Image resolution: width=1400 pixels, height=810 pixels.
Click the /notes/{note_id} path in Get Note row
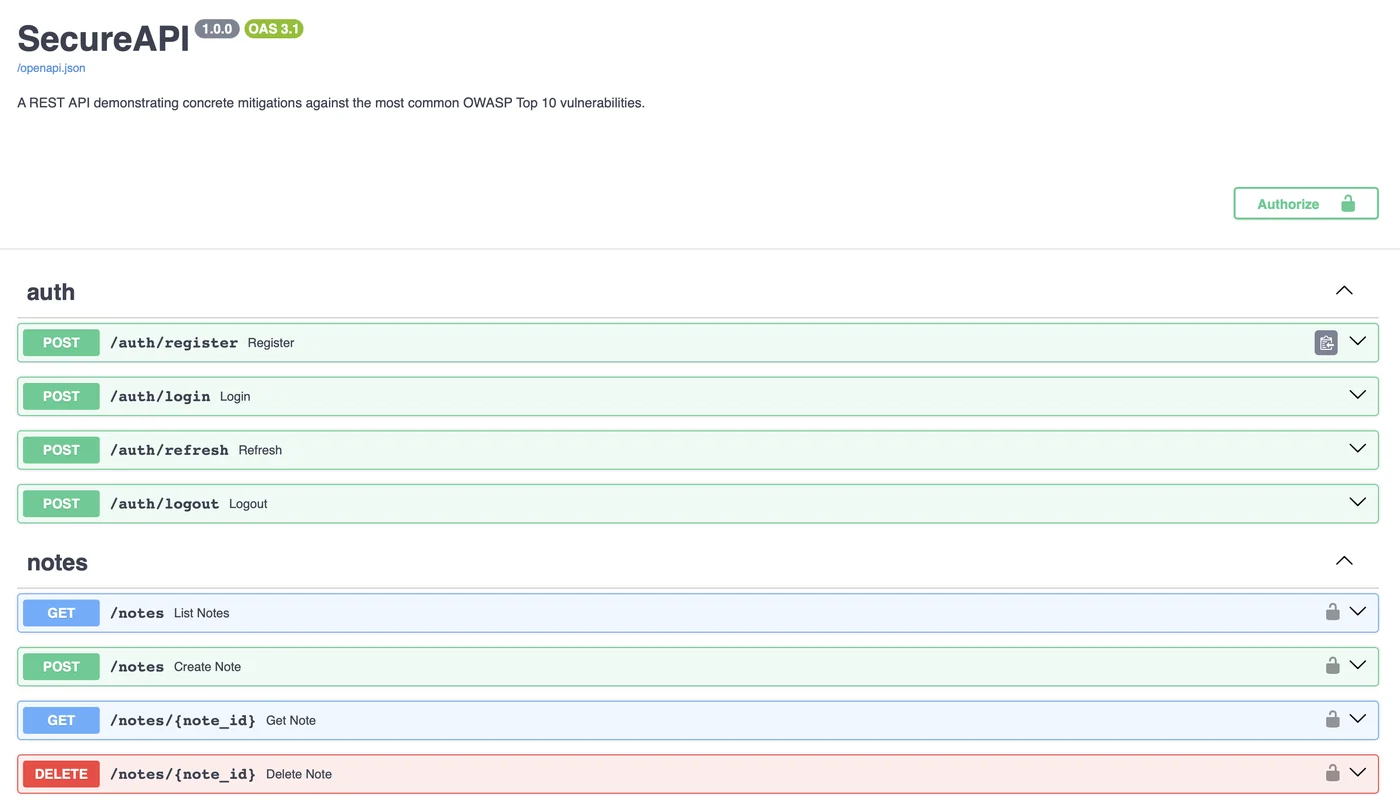pos(183,720)
